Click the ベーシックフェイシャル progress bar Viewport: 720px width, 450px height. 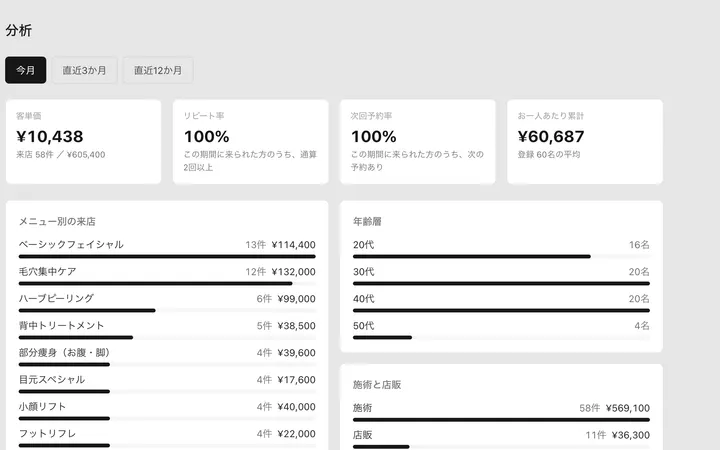pyautogui.click(x=167, y=256)
